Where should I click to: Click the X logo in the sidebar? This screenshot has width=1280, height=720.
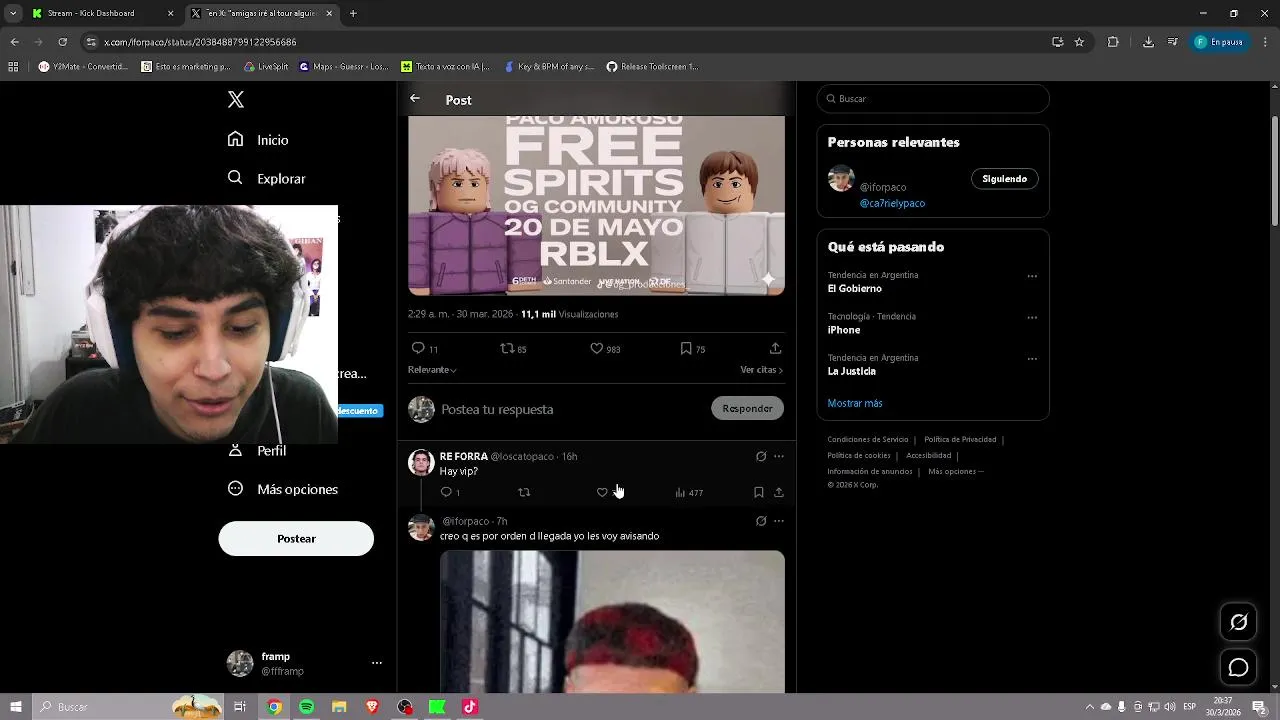236,99
